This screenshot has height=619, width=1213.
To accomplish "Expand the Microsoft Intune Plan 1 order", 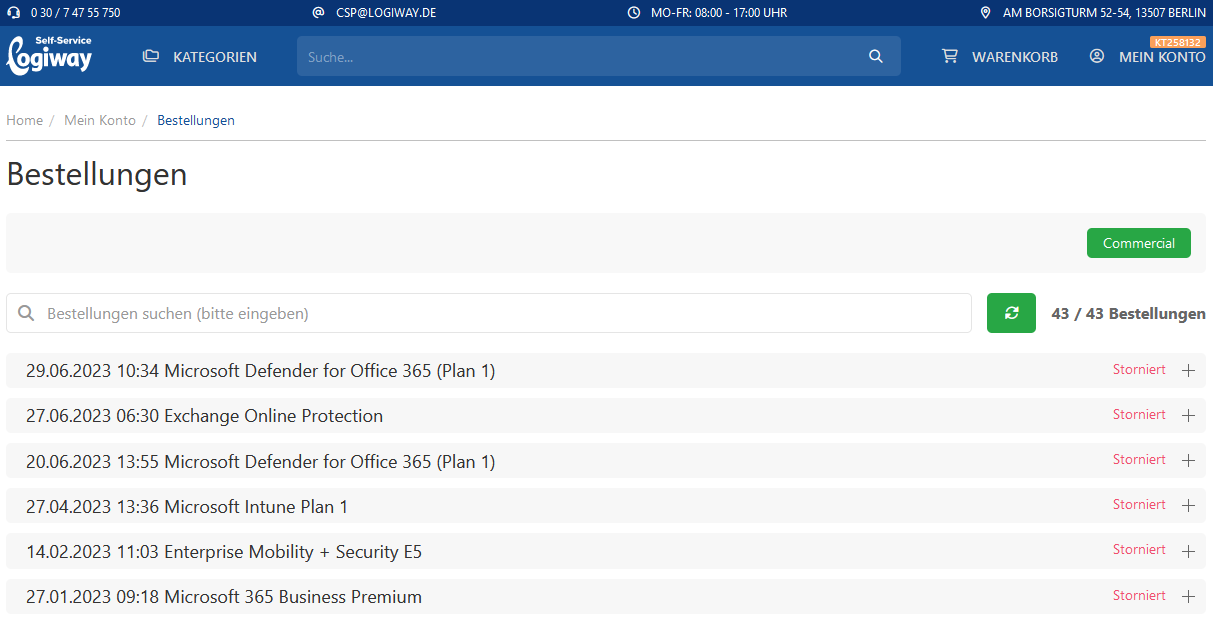I will pyautogui.click(x=1188, y=506).
